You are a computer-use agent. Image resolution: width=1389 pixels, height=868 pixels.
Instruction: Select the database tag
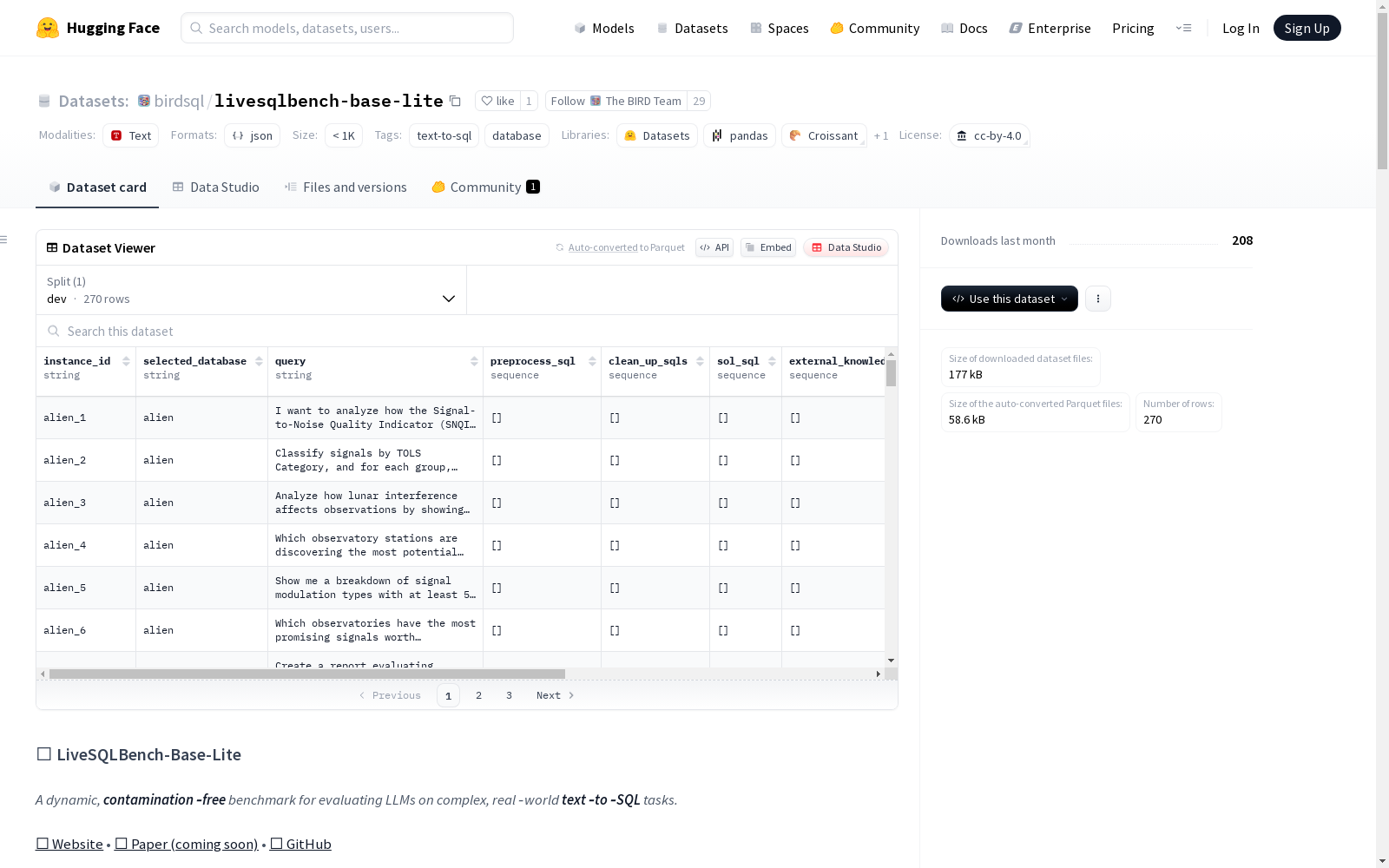(517, 135)
